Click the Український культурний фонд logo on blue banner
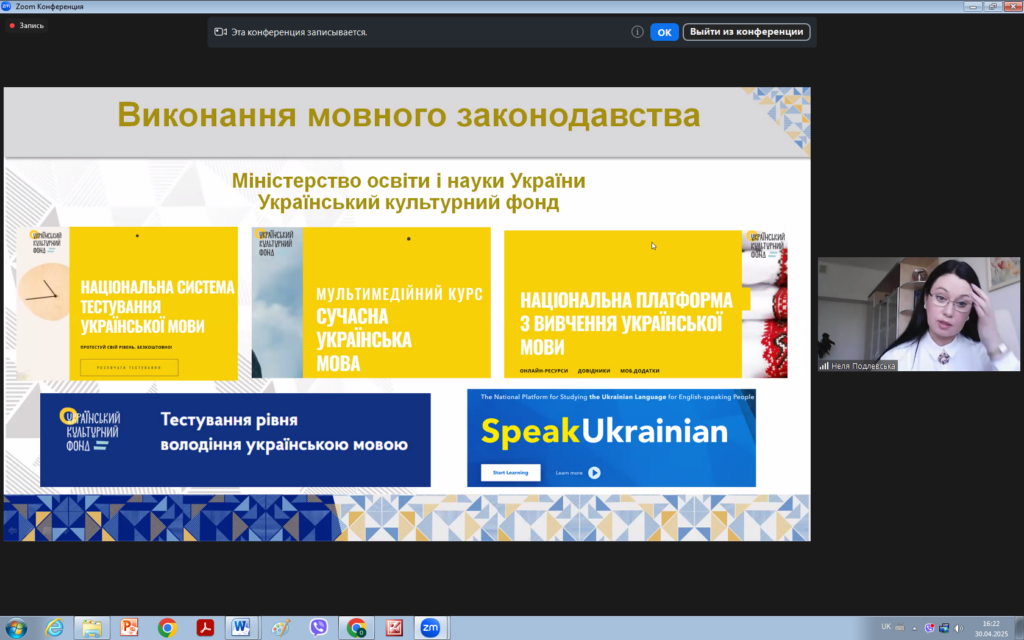This screenshot has height=640, width=1024. point(91,430)
